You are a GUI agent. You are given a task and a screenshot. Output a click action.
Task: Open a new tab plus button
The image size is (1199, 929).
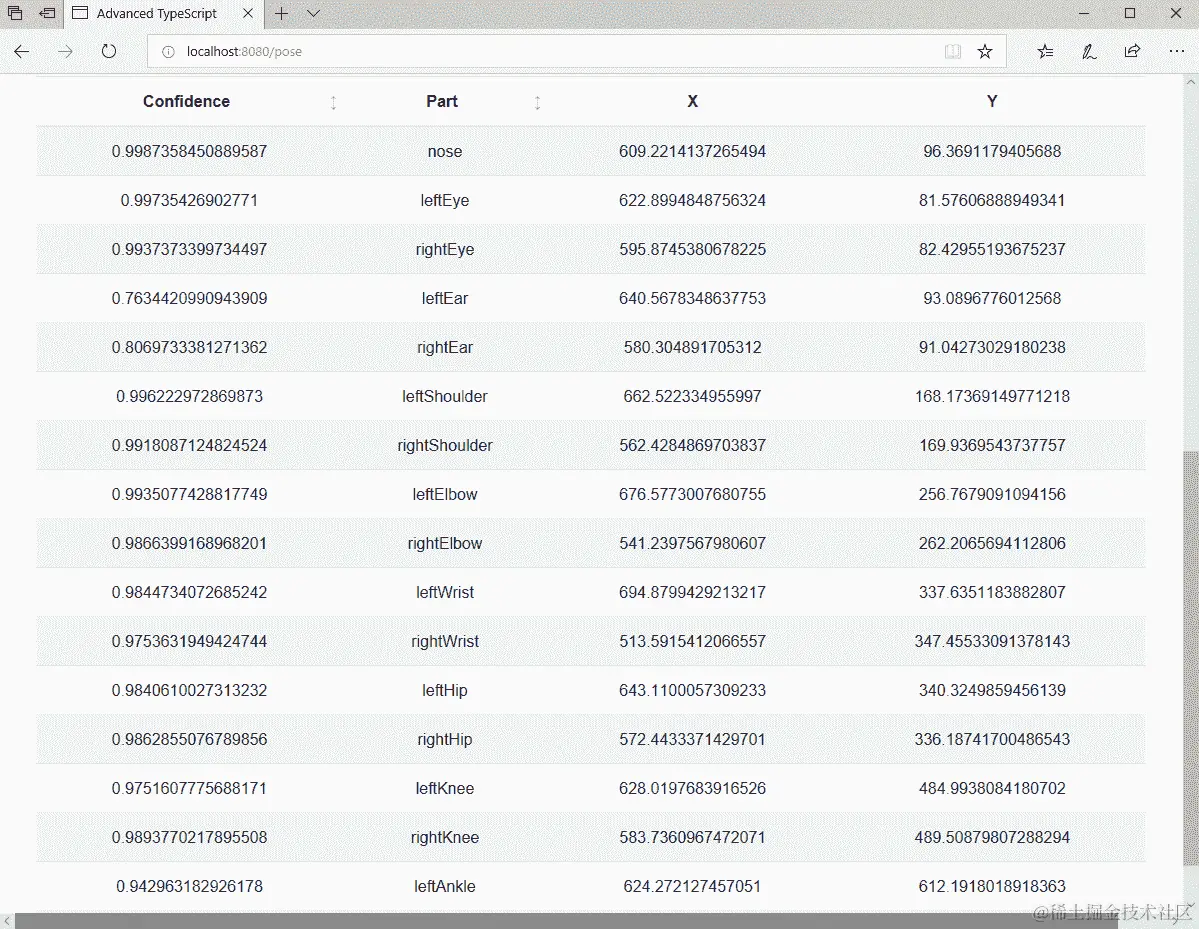pyautogui.click(x=281, y=13)
